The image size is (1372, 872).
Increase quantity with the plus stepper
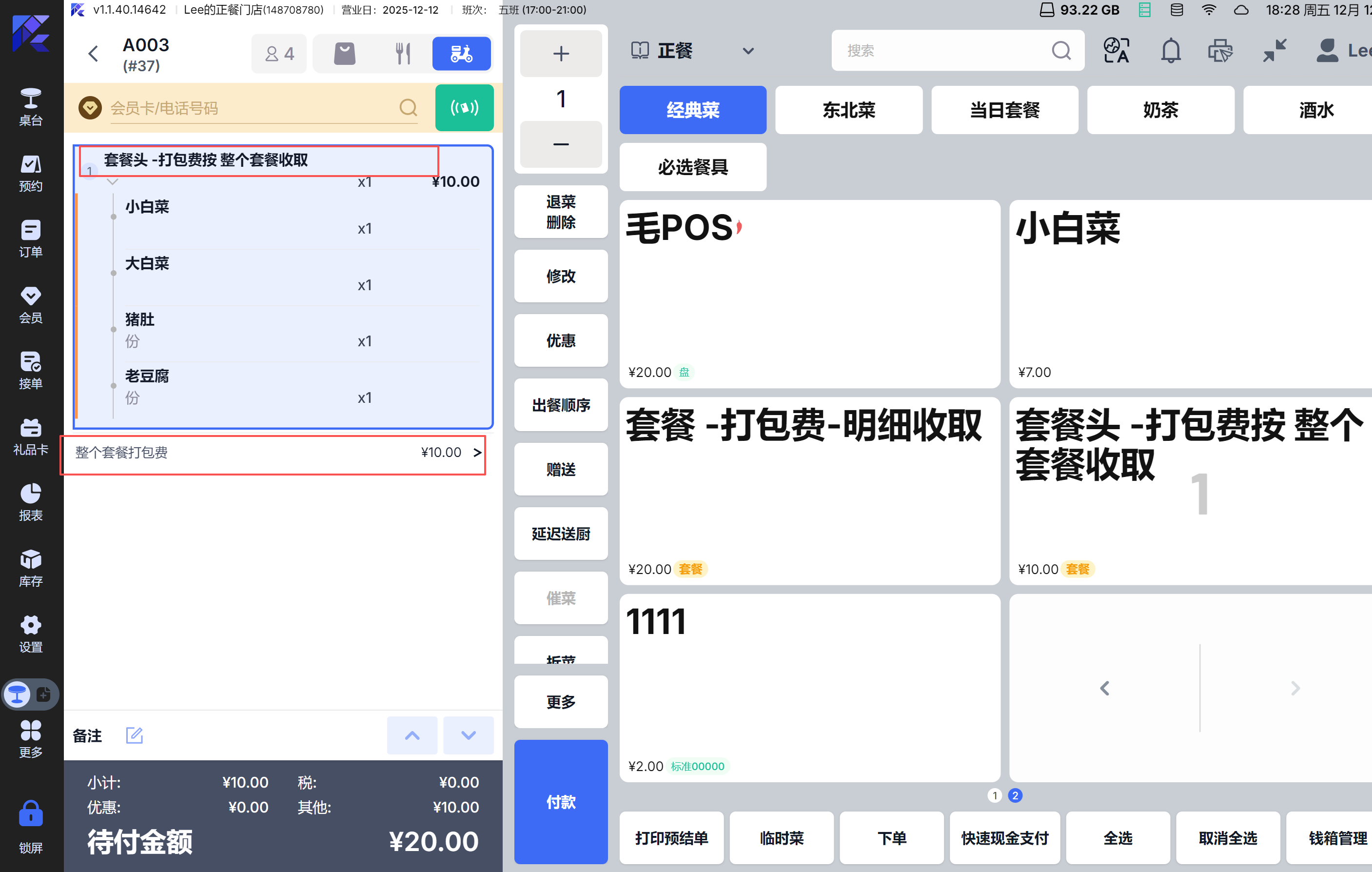pyautogui.click(x=560, y=54)
